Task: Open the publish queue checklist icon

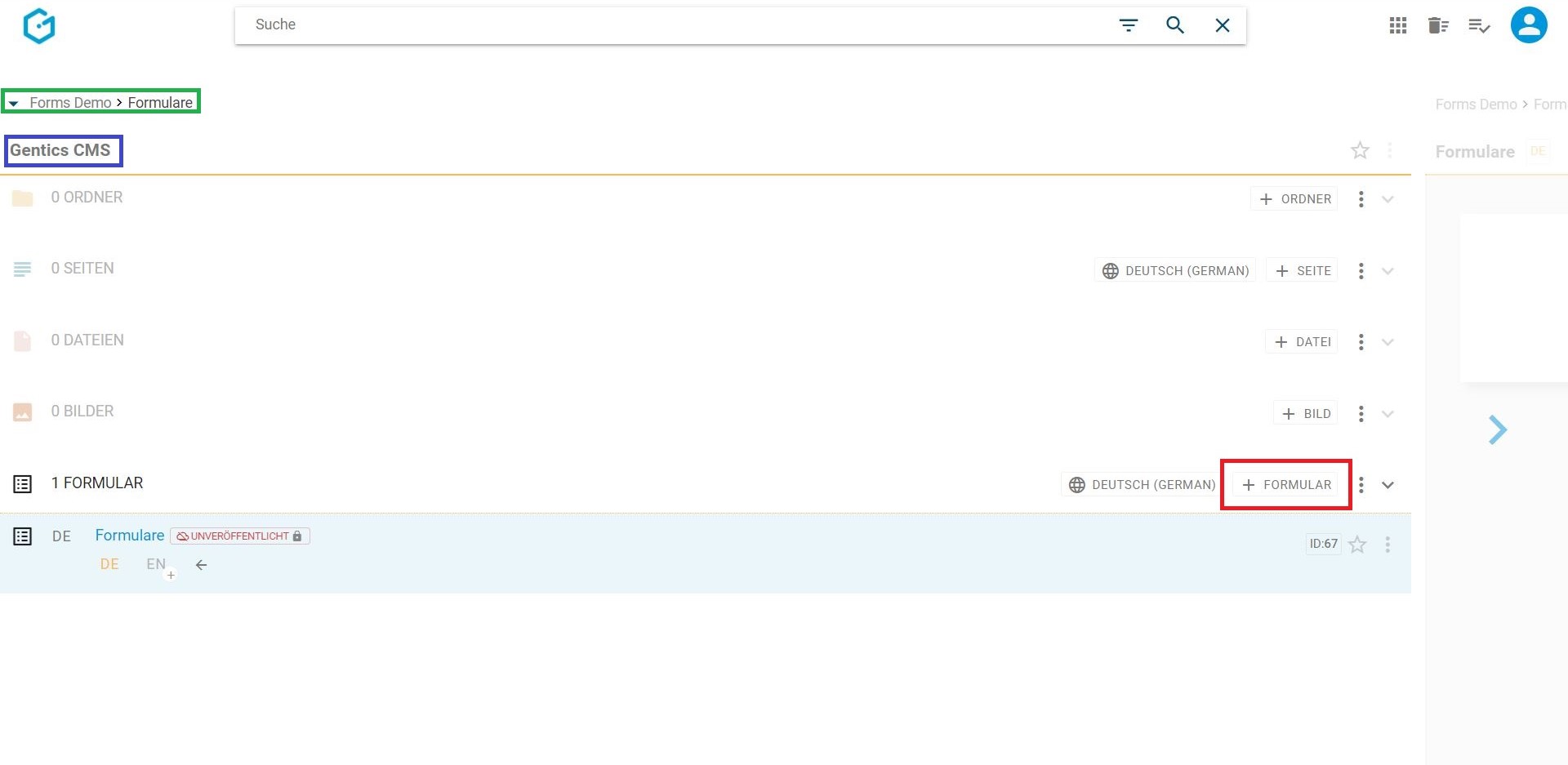Action: point(1479,26)
